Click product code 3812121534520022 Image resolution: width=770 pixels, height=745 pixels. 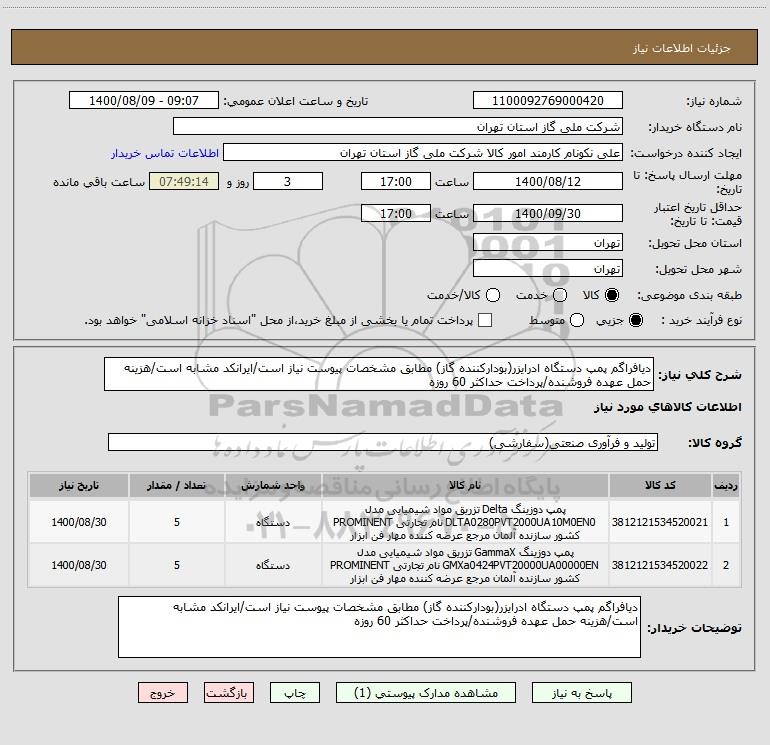(660, 565)
